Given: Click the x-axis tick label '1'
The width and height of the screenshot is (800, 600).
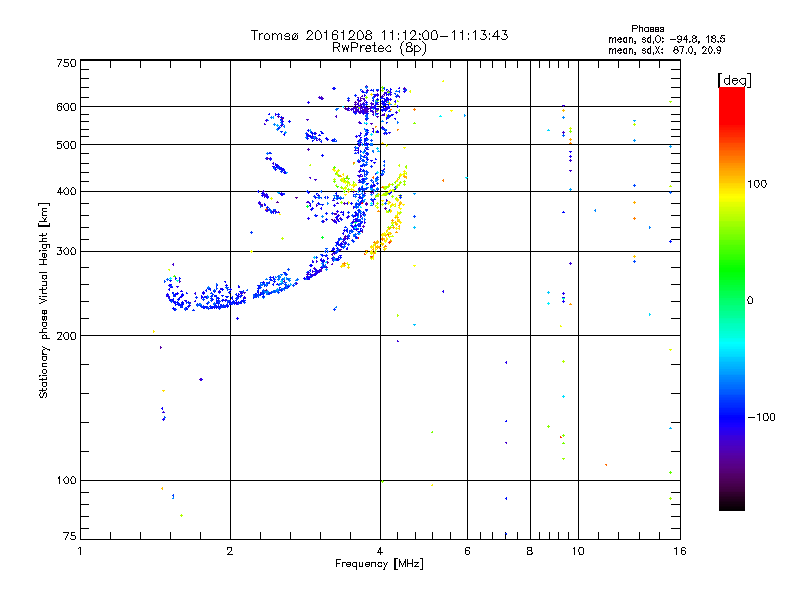Looking at the screenshot, I should pos(80,551).
